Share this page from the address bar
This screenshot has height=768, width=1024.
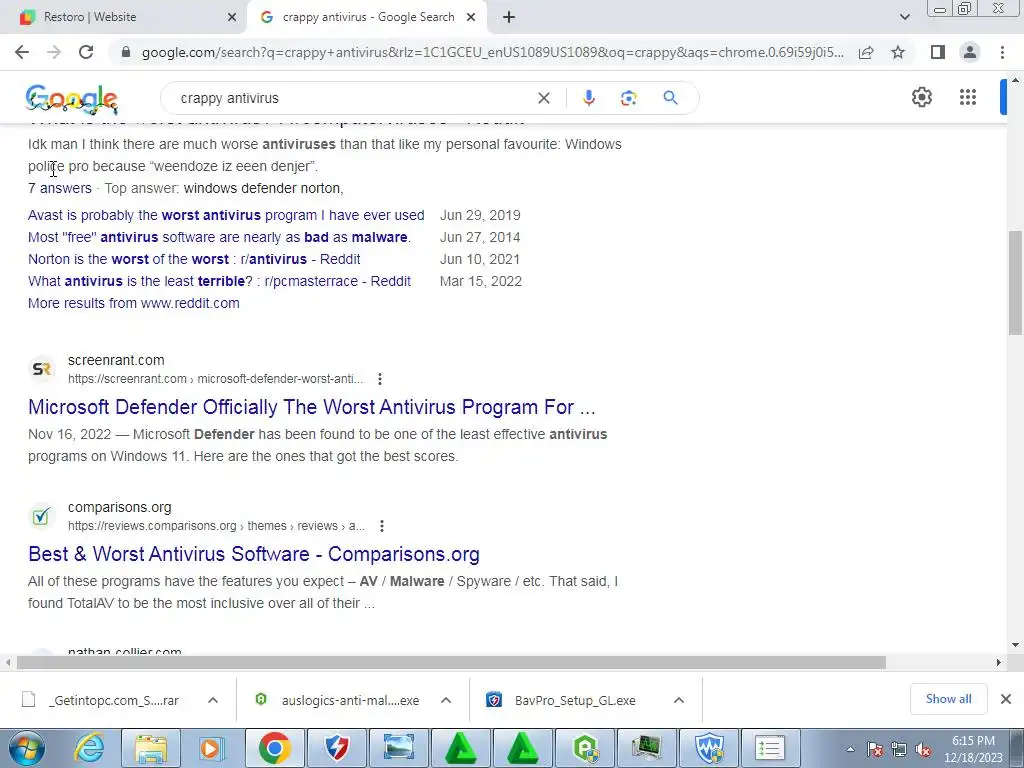[866, 52]
